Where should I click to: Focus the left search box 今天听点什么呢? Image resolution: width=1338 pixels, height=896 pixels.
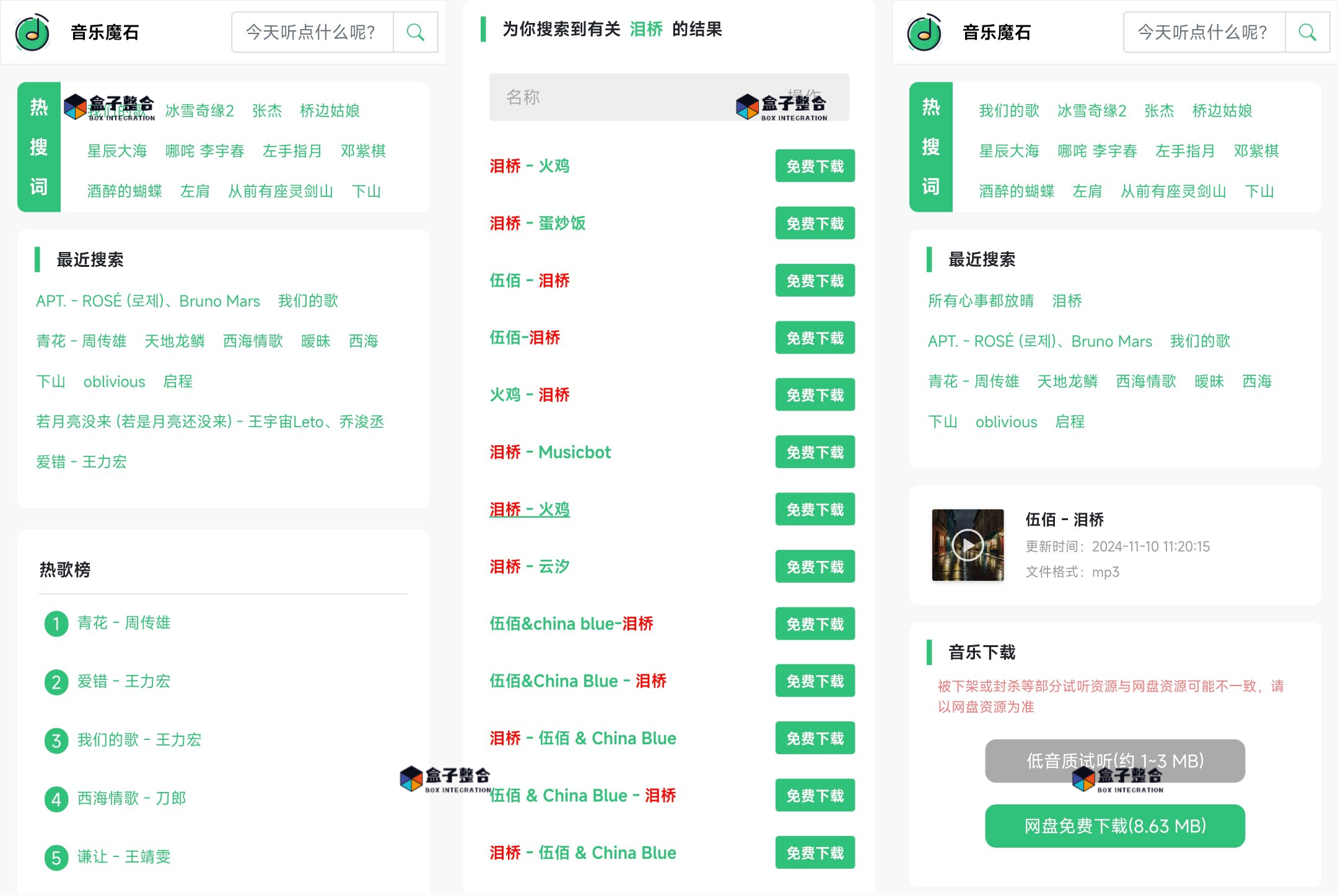[312, 32]
